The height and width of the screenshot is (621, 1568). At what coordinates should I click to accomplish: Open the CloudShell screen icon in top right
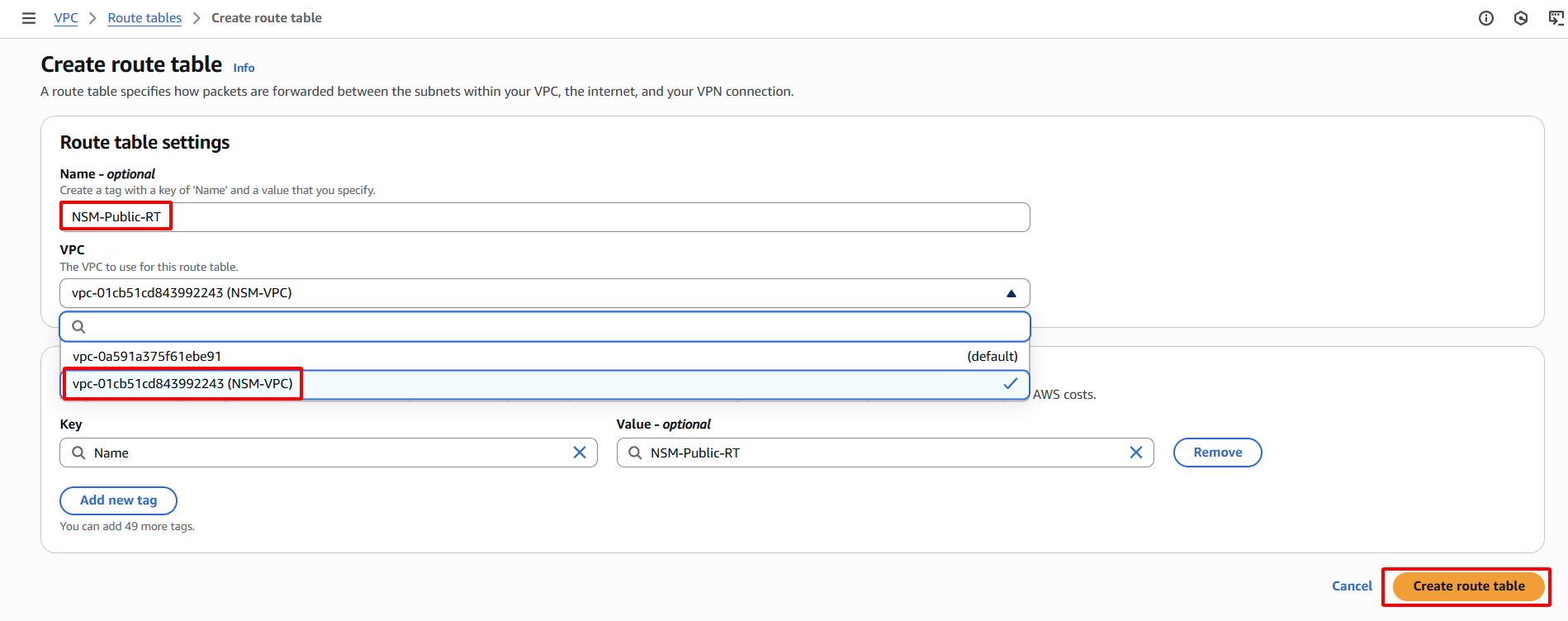(x=1556, y=18)
